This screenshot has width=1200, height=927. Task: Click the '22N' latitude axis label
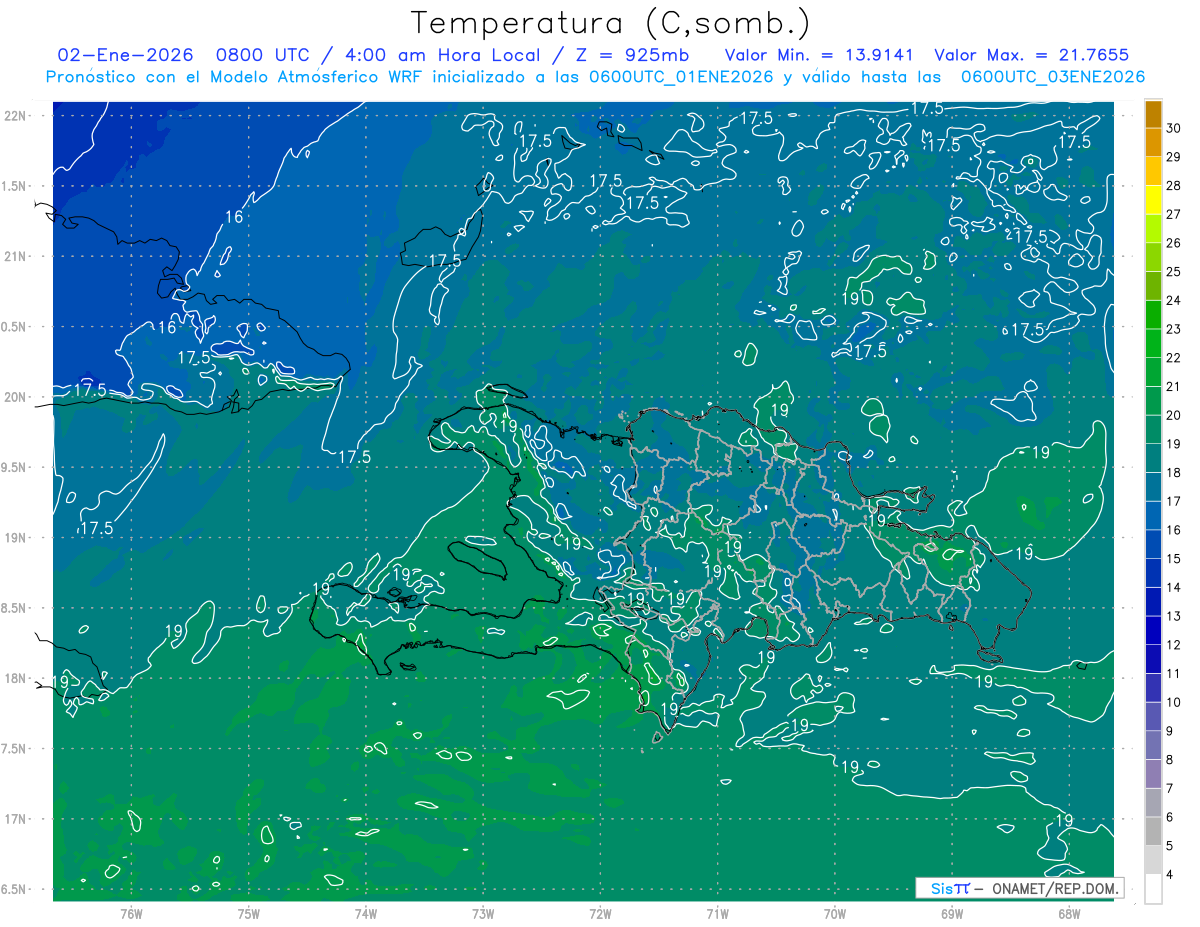click(16, 115)
